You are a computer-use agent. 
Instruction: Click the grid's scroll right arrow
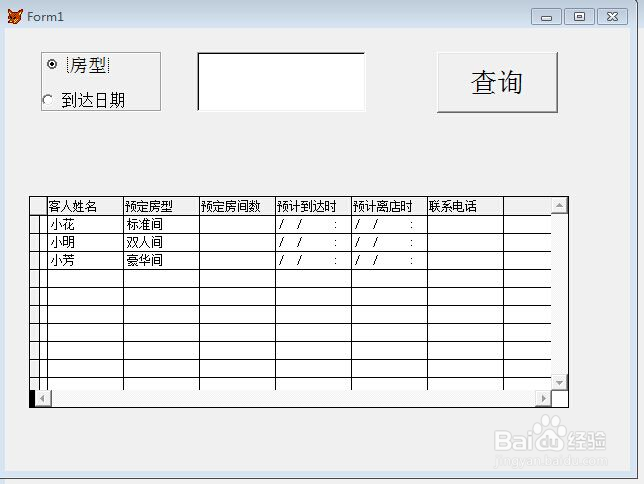543,398
